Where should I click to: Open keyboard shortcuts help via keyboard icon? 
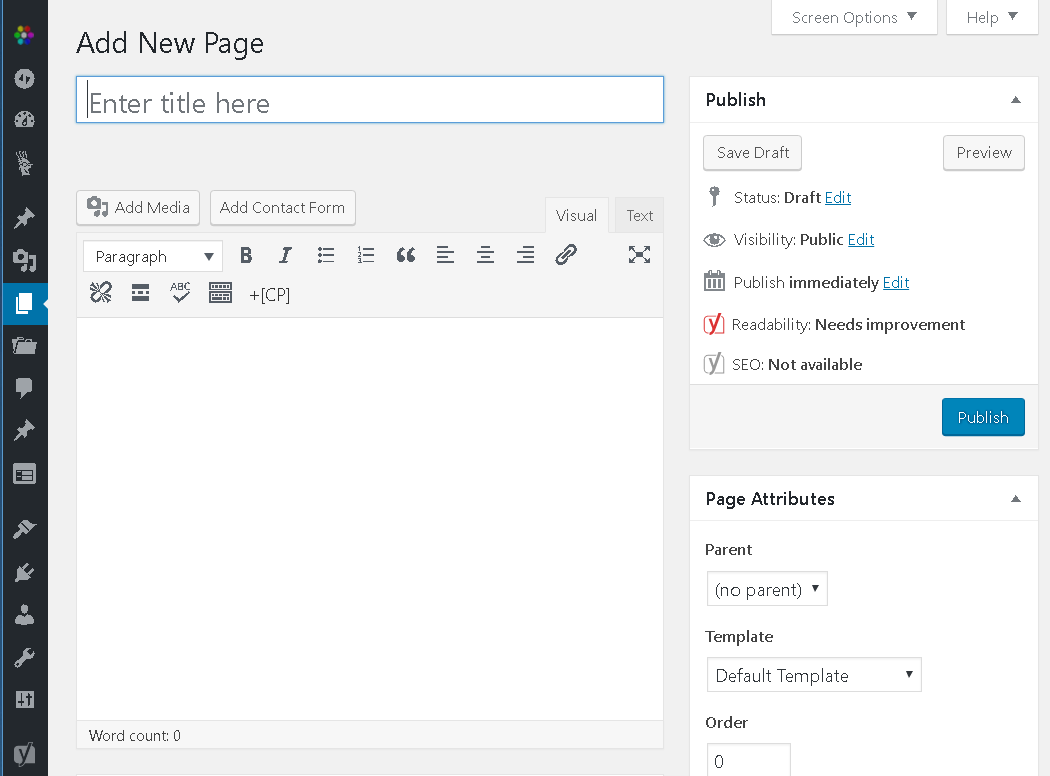(x=220, y=293)
